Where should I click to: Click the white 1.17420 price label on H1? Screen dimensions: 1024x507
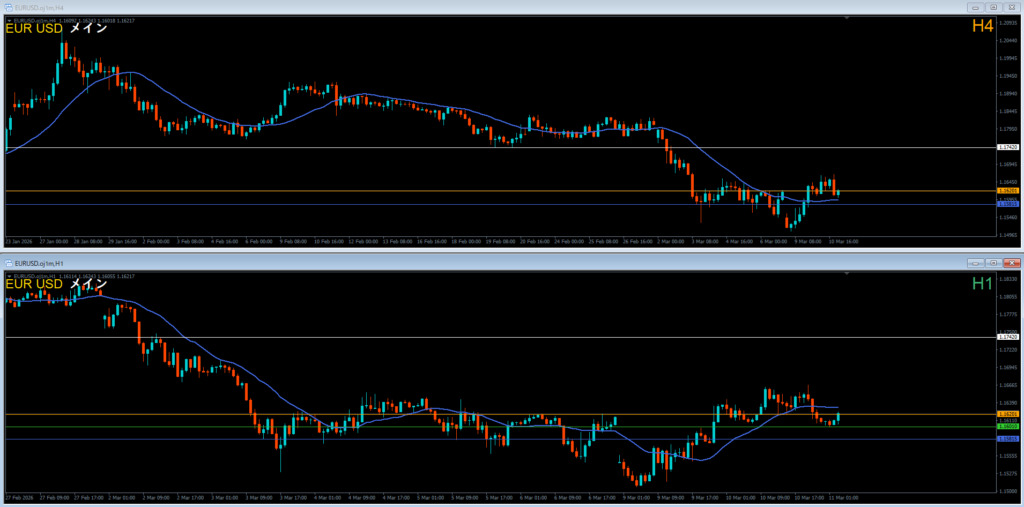click(1008, 337)
